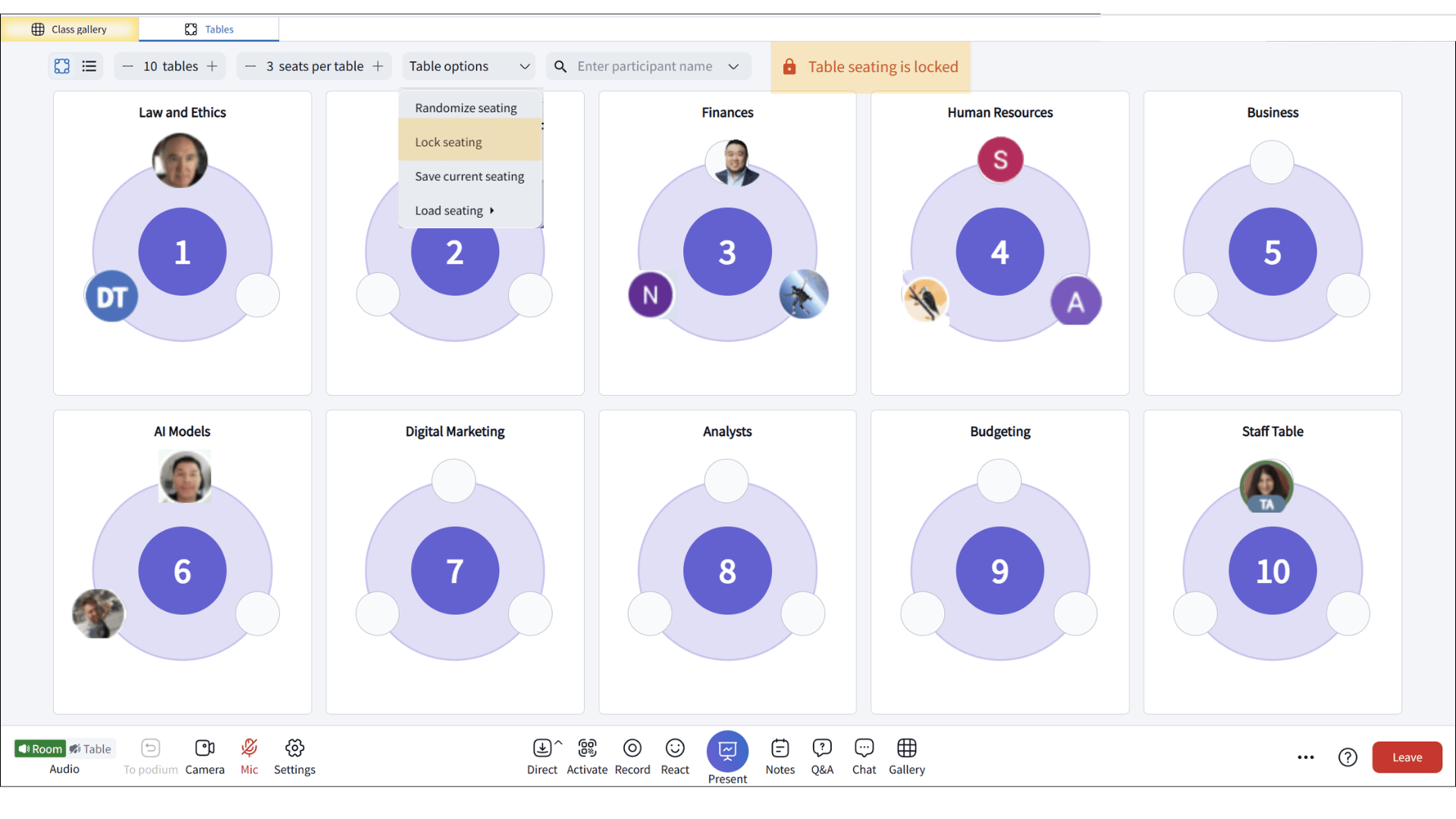Click the Direct icon
Viewport: 1456px width, 819px height.
tap(542, 748)
